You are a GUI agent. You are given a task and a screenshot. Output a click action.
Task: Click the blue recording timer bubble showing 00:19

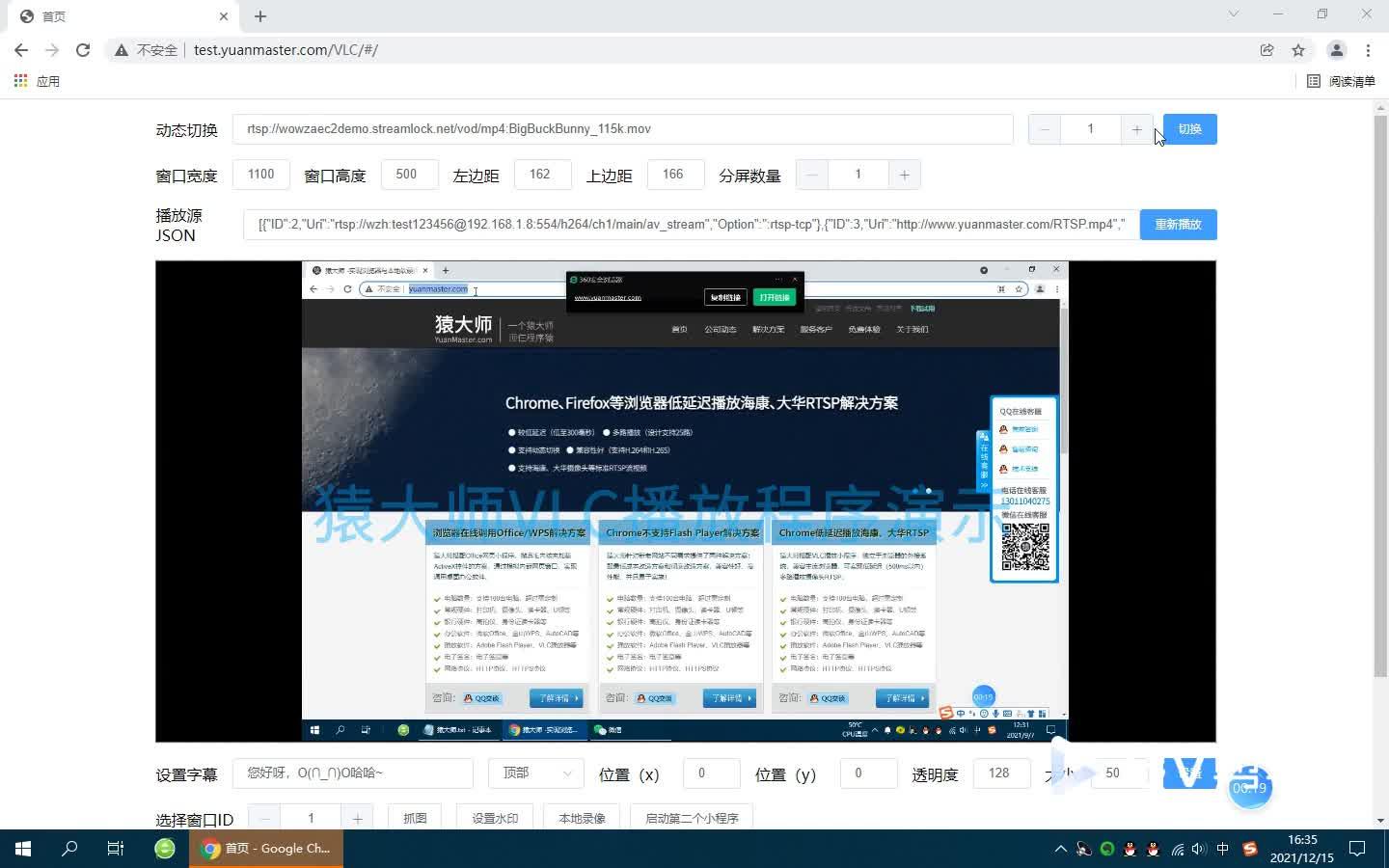click(1250, 788)
